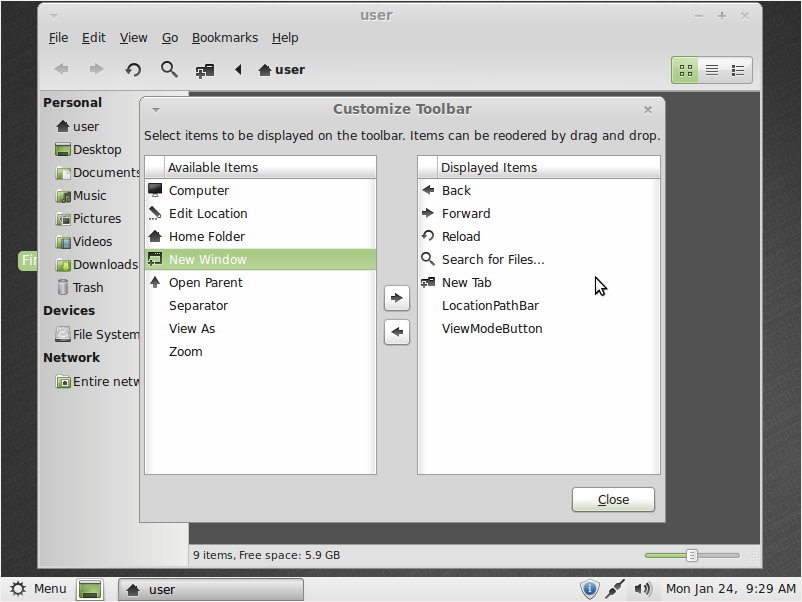802x602 pixels.
Task: Click the volume speaker tray icon
Action: (x=642, y=589)
